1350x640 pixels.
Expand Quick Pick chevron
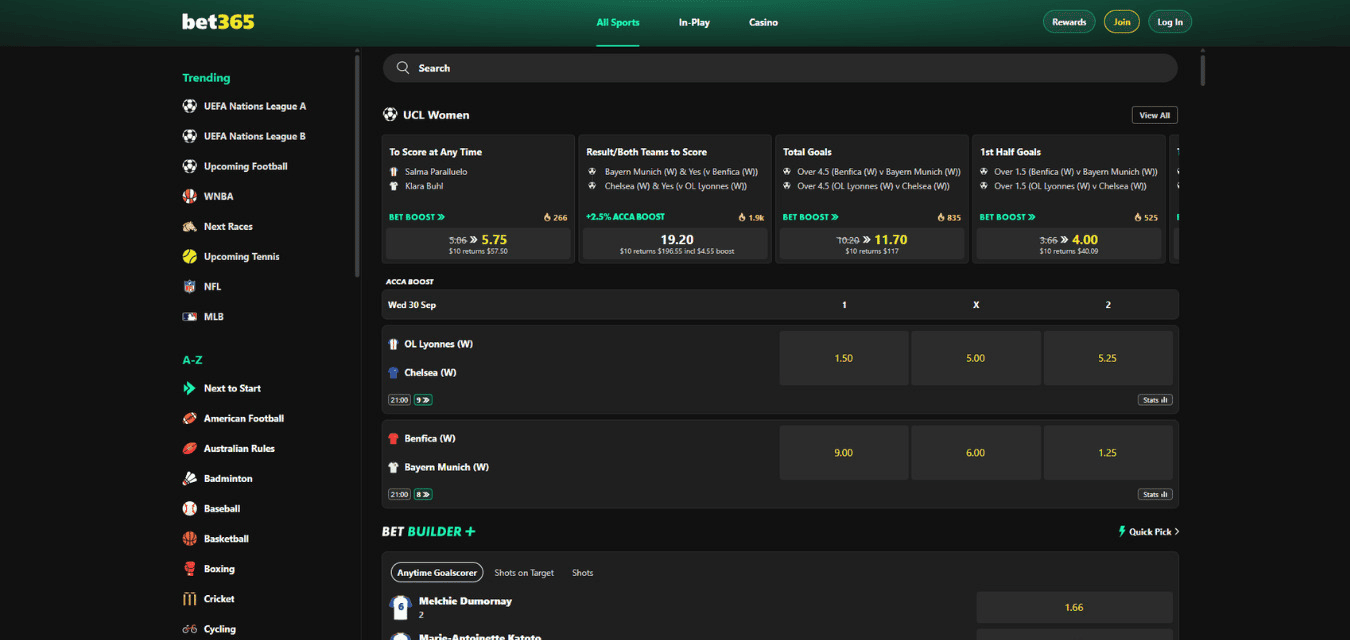point(1177,532)
